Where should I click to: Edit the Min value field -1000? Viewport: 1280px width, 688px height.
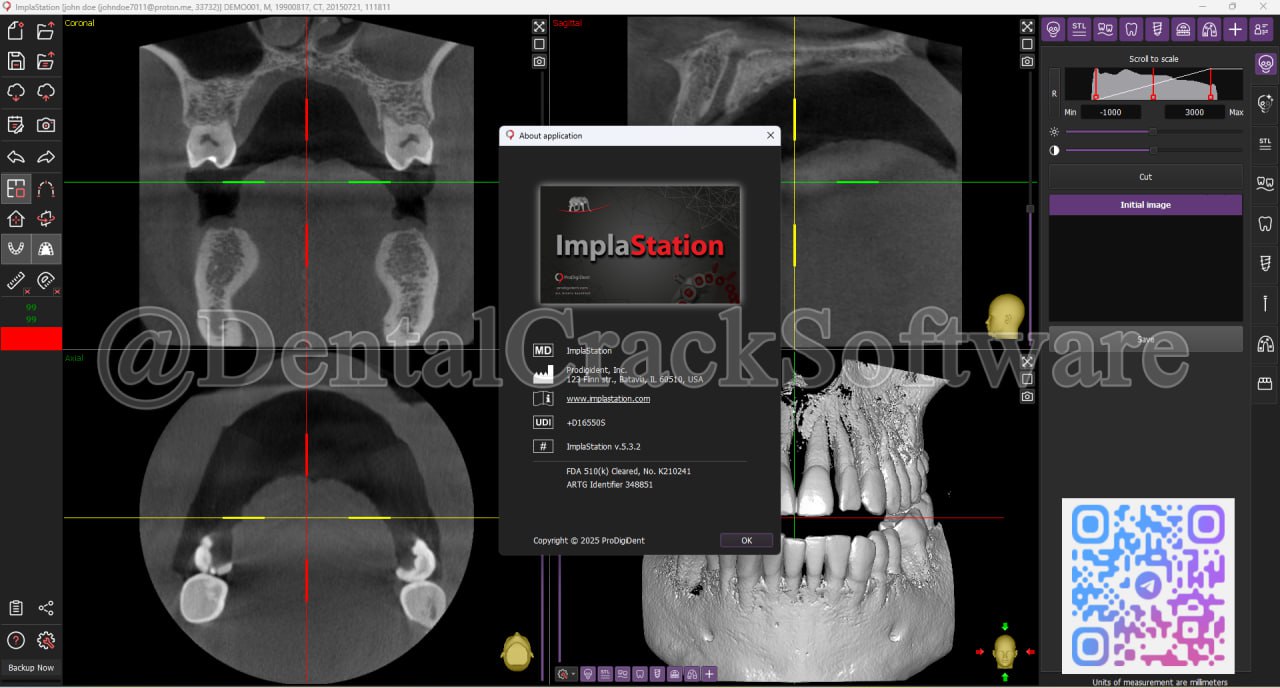(x=1110, y=112)
